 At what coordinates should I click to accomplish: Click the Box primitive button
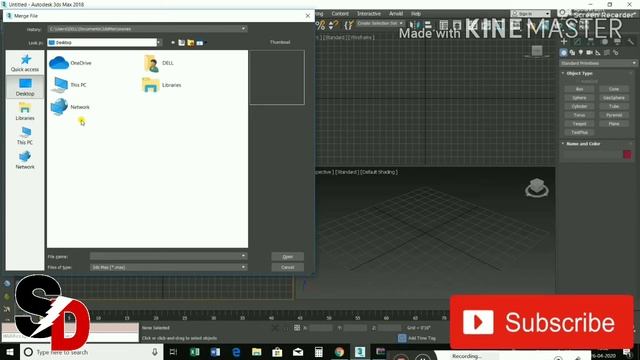pyautogui.click(x=579, y=89)
